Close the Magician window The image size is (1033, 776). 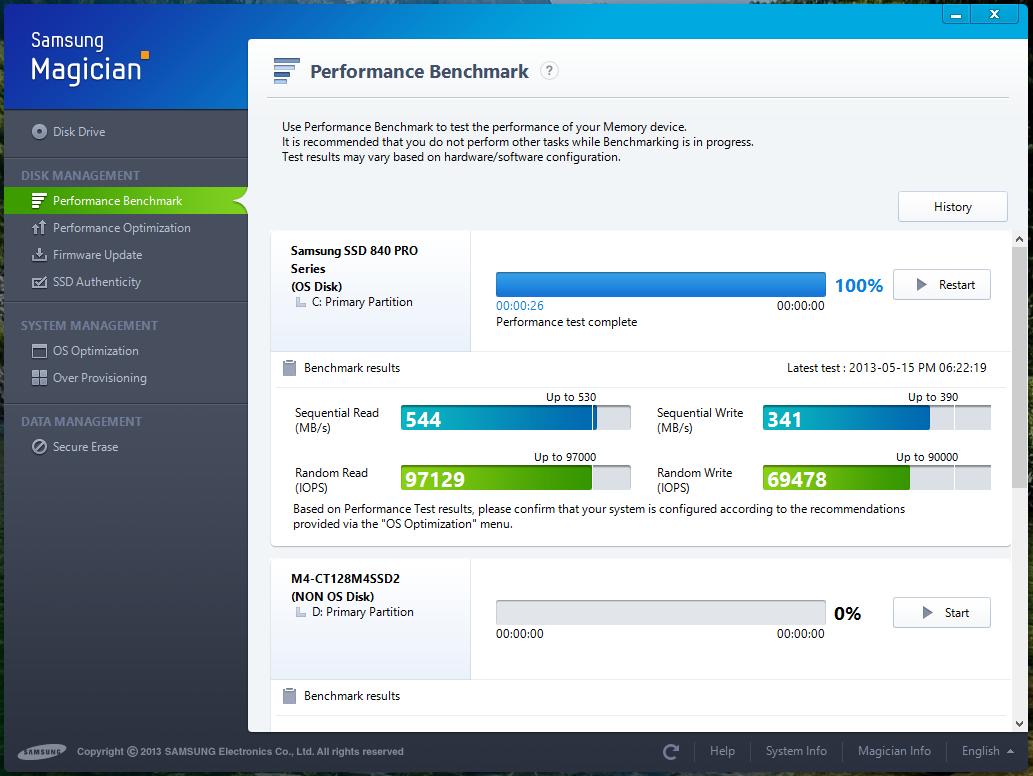coord(995,14)
